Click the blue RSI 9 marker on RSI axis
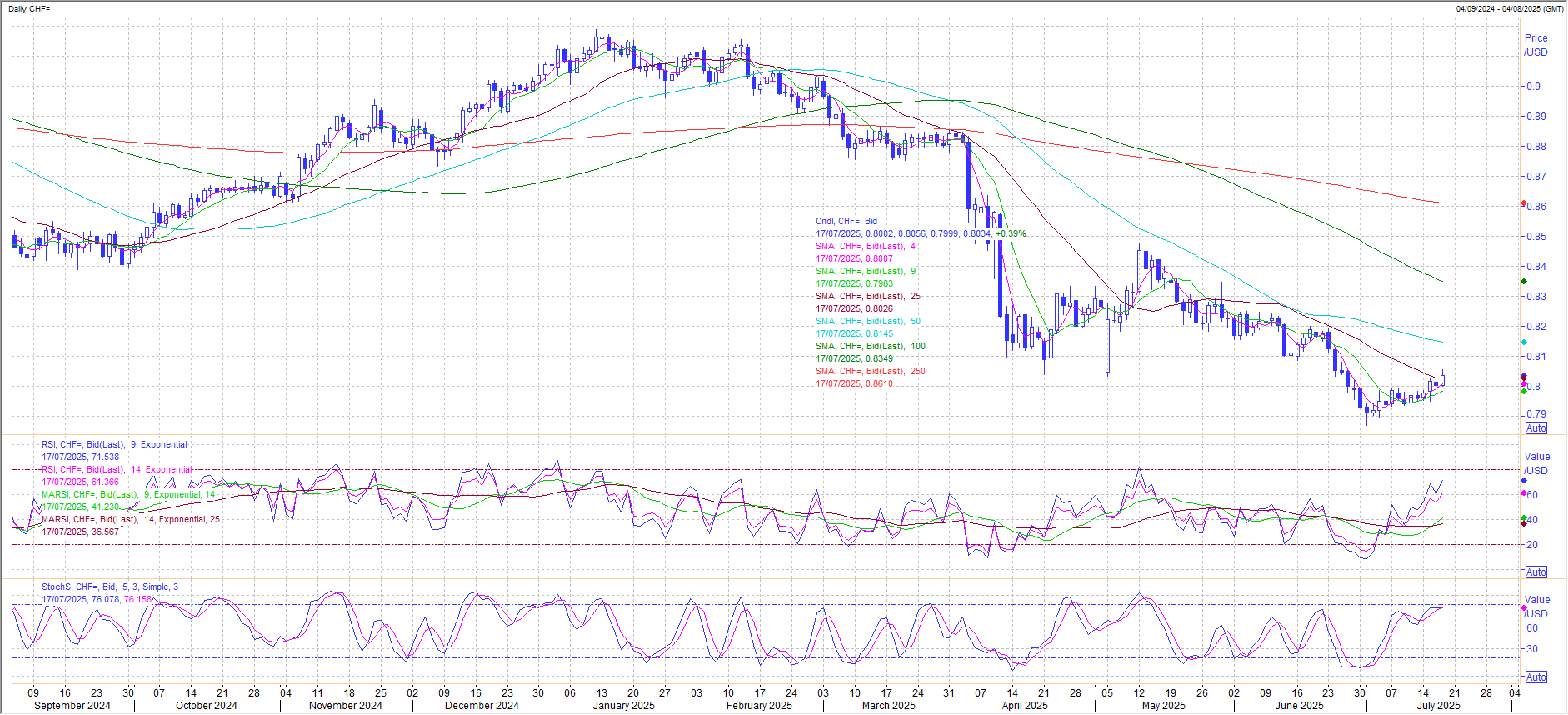The width and height of the screenshot is (1568, 715). (1524, 481)
